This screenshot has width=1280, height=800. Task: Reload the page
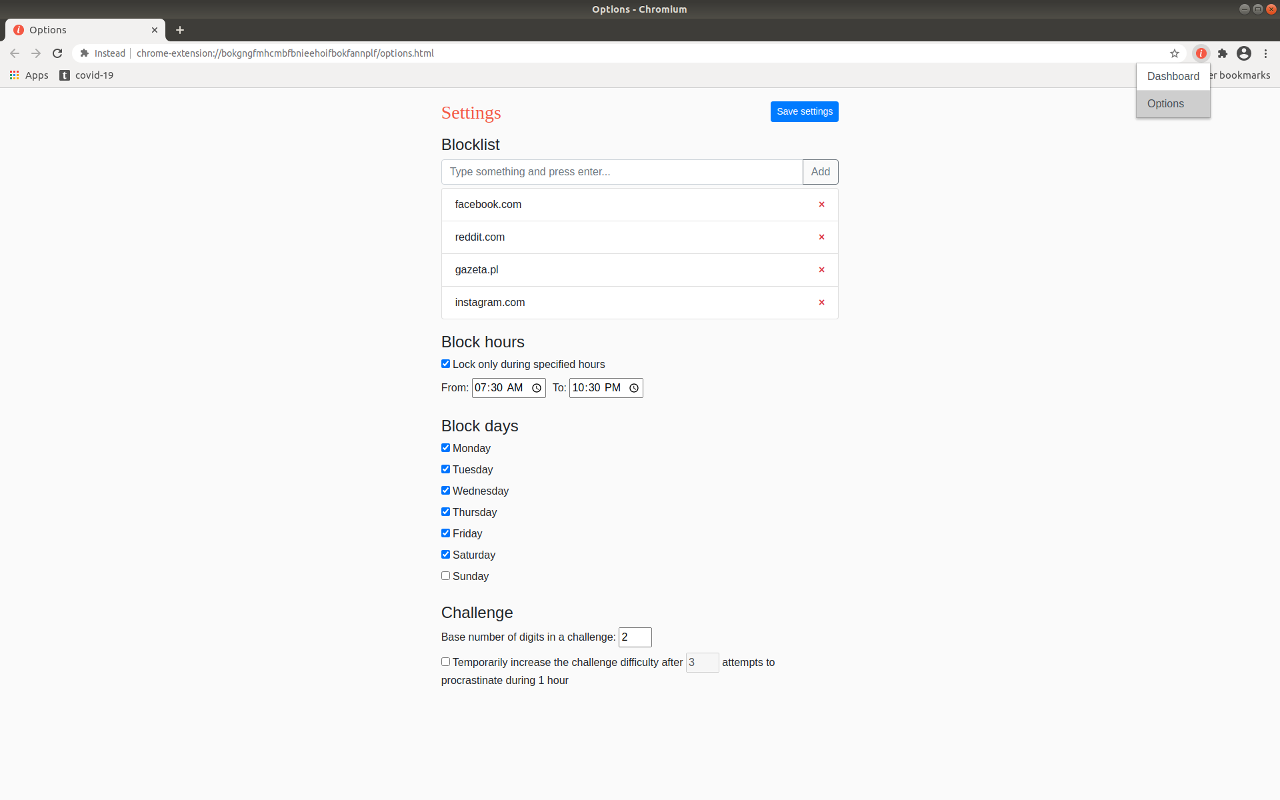(x=57, y=53)
